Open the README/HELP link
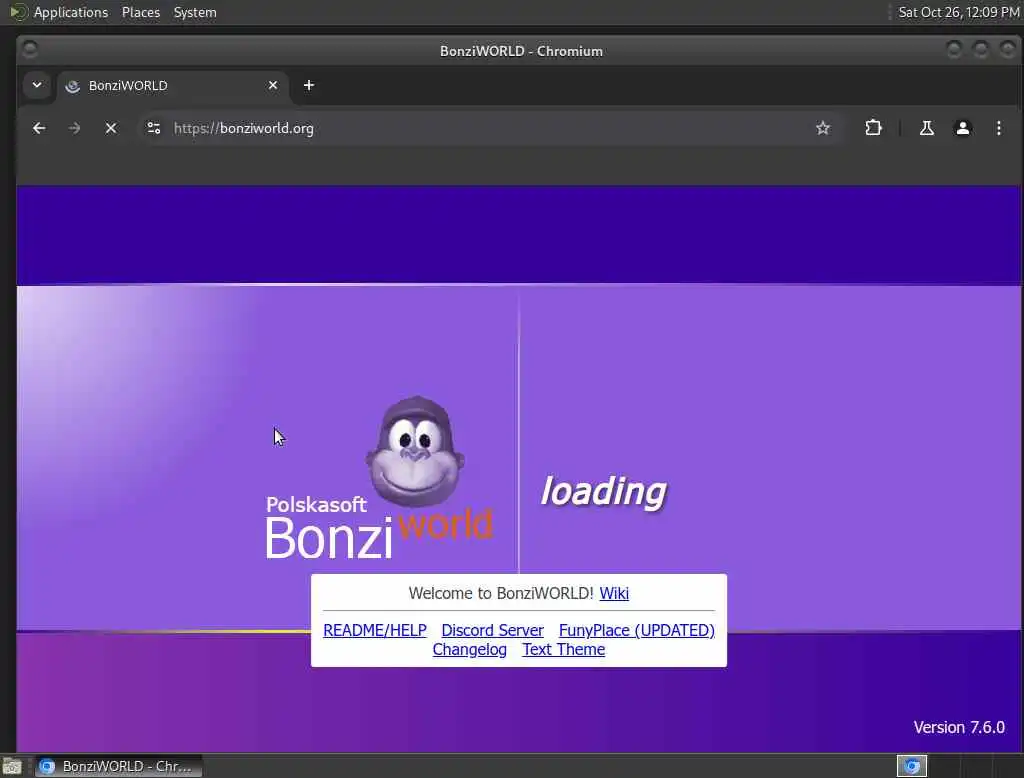1024x778 pixels. [375, 630]
